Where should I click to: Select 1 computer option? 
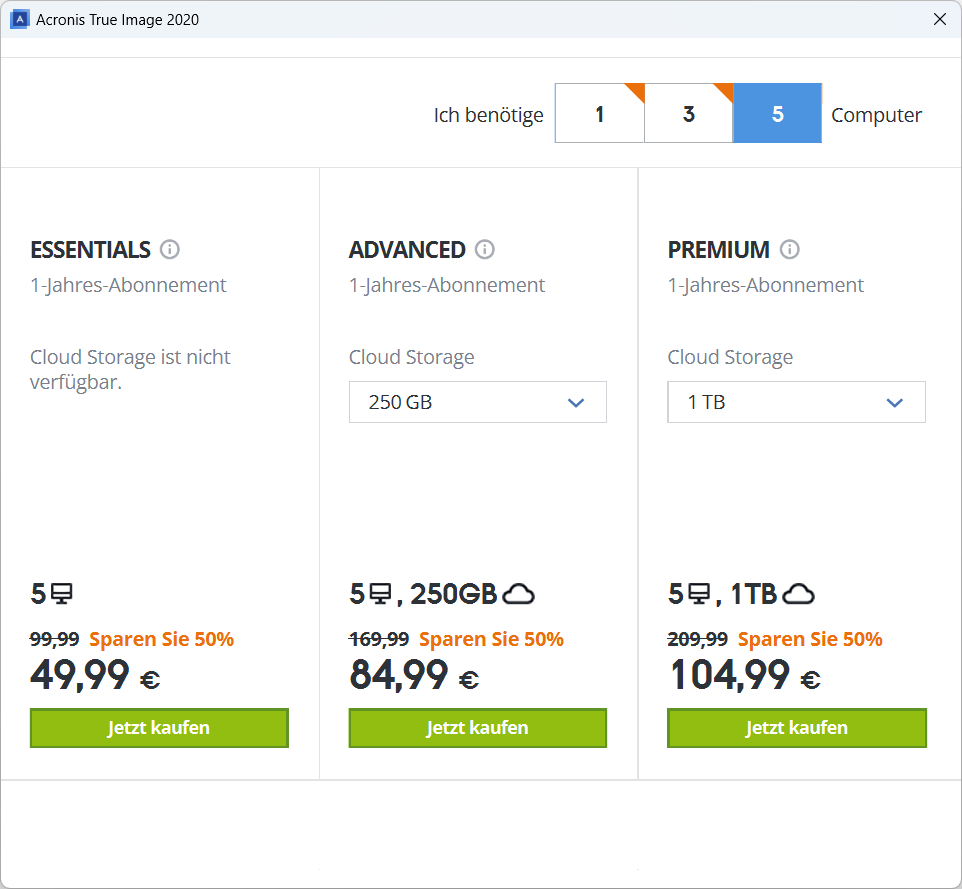[x=600, y=114]
